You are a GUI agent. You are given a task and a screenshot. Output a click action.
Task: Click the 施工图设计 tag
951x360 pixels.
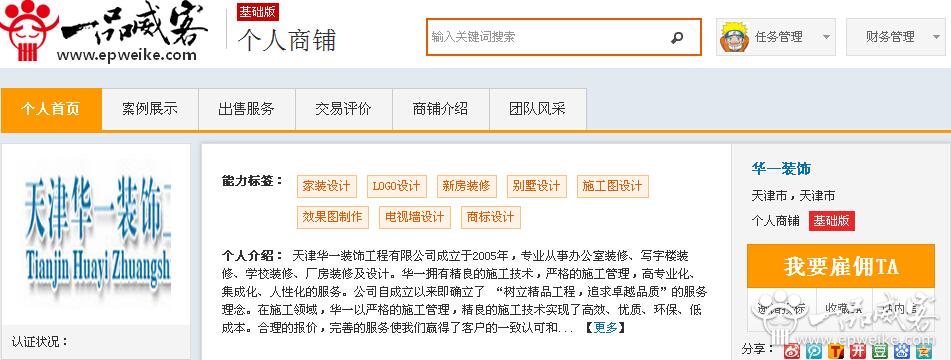point(613,186)
